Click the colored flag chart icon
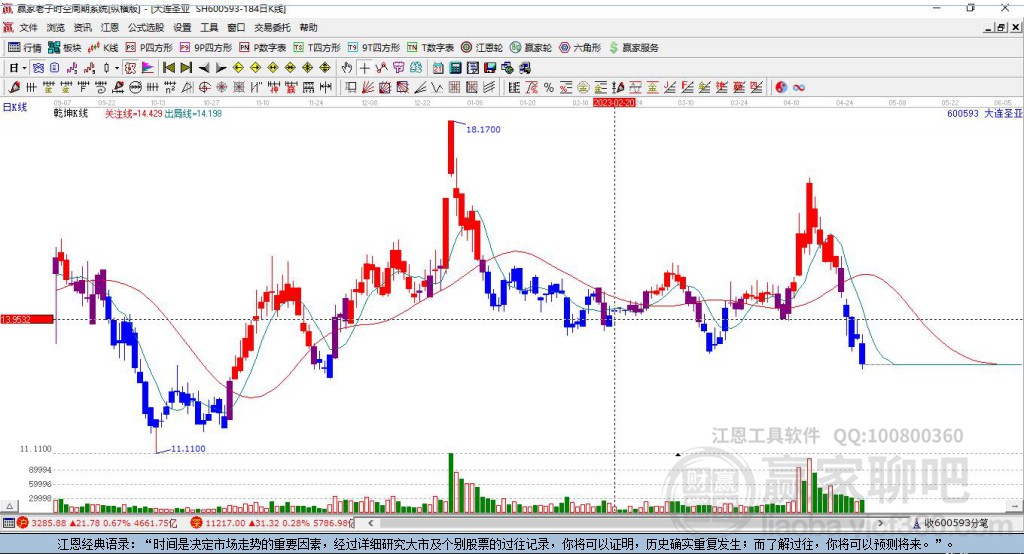This screenshot has width=1024, height=554. click(x=148, y=68)
